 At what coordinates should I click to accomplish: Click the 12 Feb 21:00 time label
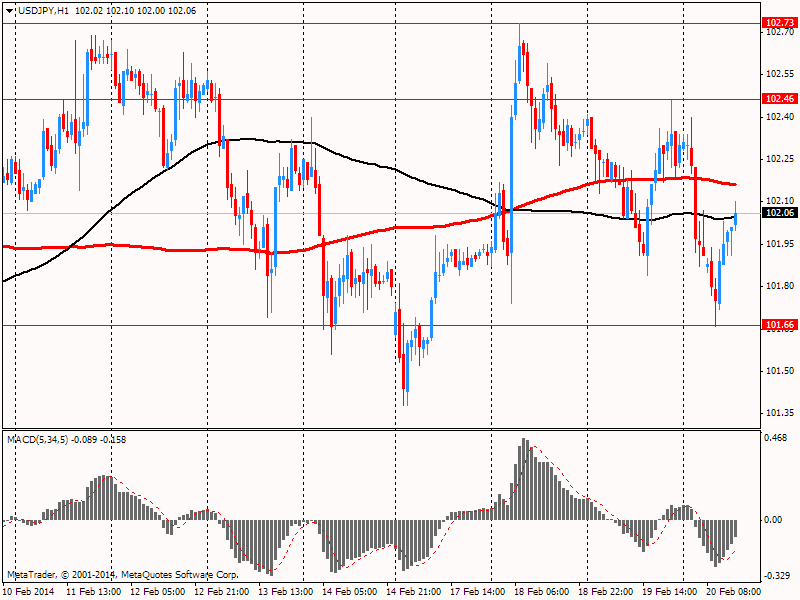pos(222,591)
